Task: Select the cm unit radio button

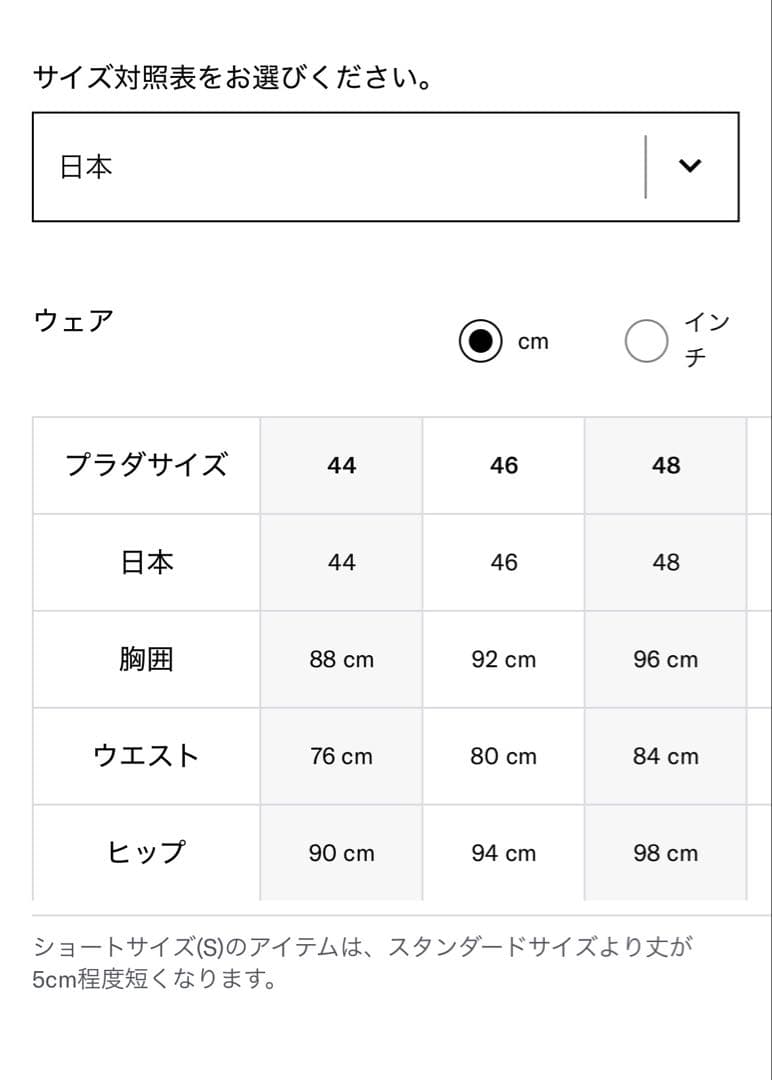Action: tap(481, 342)
